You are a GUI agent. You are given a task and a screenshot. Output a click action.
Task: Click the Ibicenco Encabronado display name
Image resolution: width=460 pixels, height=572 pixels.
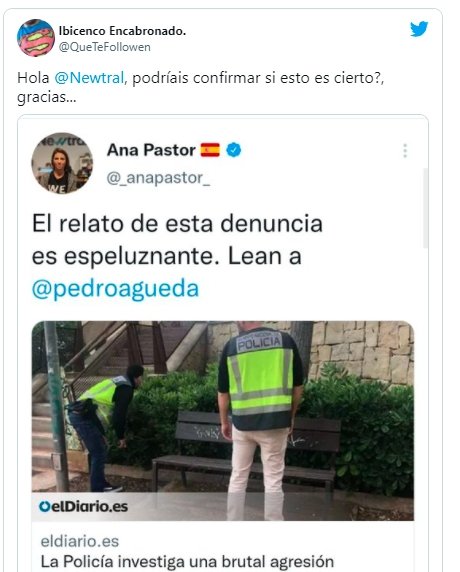click(122, 31)
